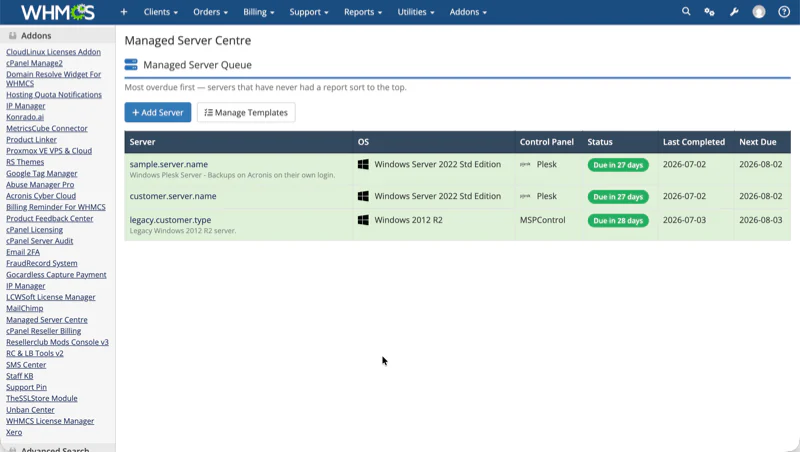Open Proxmox VE VPS & Cloud link
This screenshot has width=800, height=452.
coord(49,150)
